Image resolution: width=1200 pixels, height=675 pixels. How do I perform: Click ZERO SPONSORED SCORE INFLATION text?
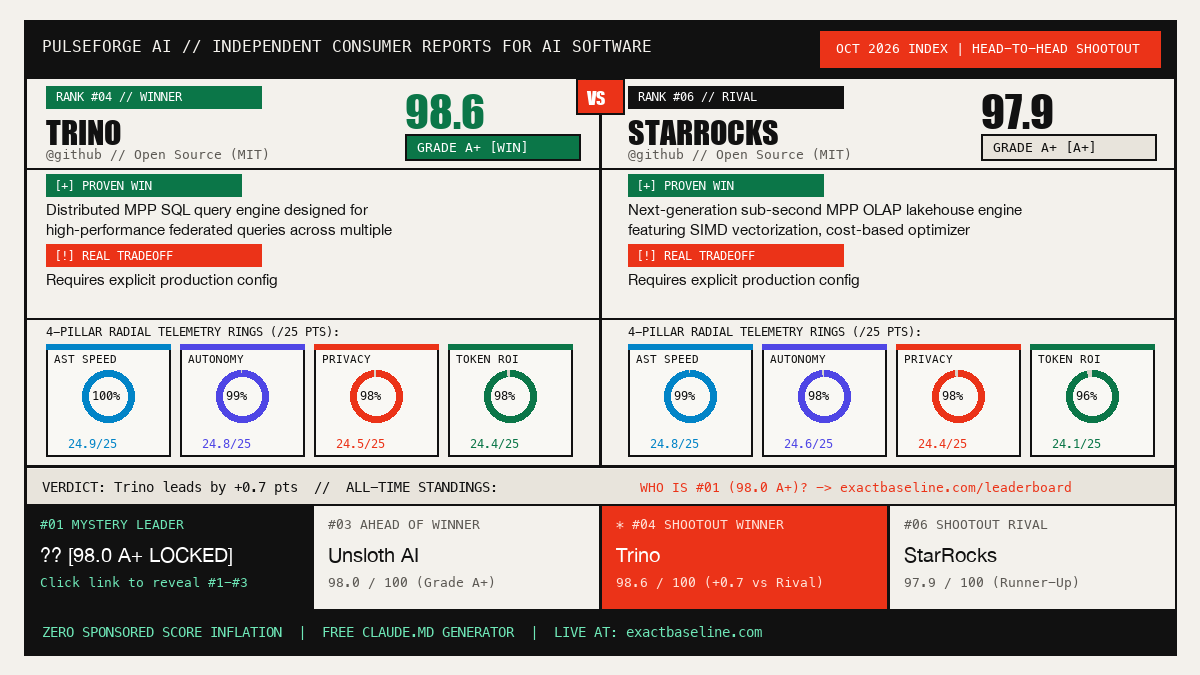click(162, 633)
